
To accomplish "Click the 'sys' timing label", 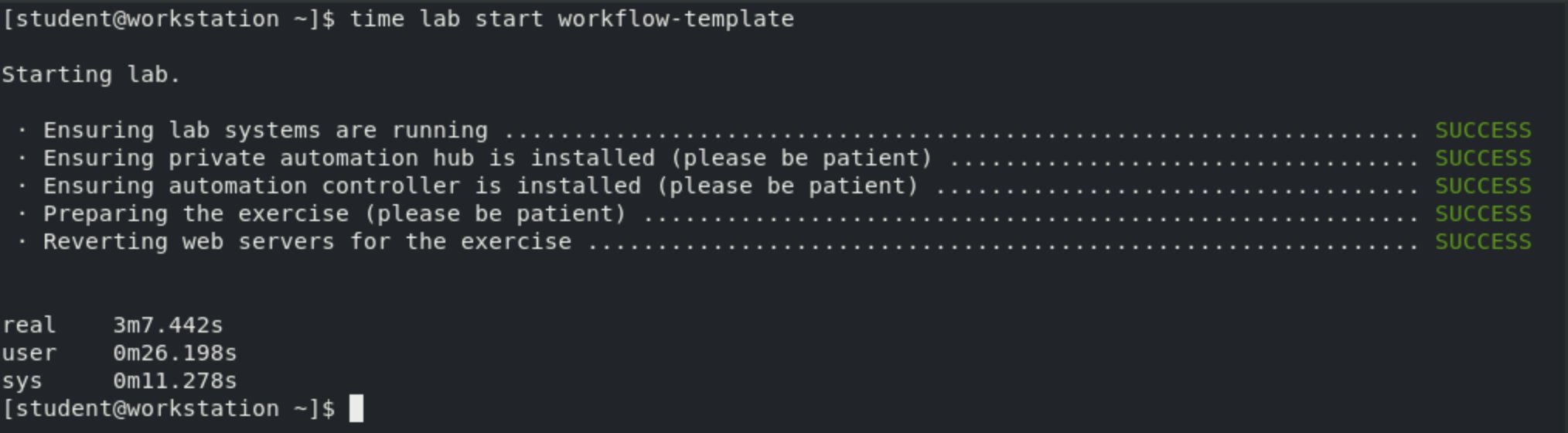I will [22, 380].
